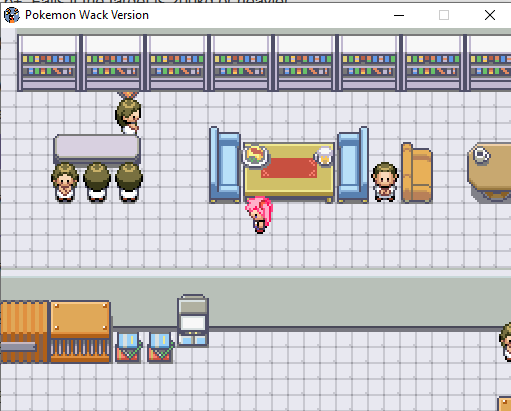The height and width of the screenshot is (411, 511).
Task: Click the third server rack in the row
Action: 177,63
